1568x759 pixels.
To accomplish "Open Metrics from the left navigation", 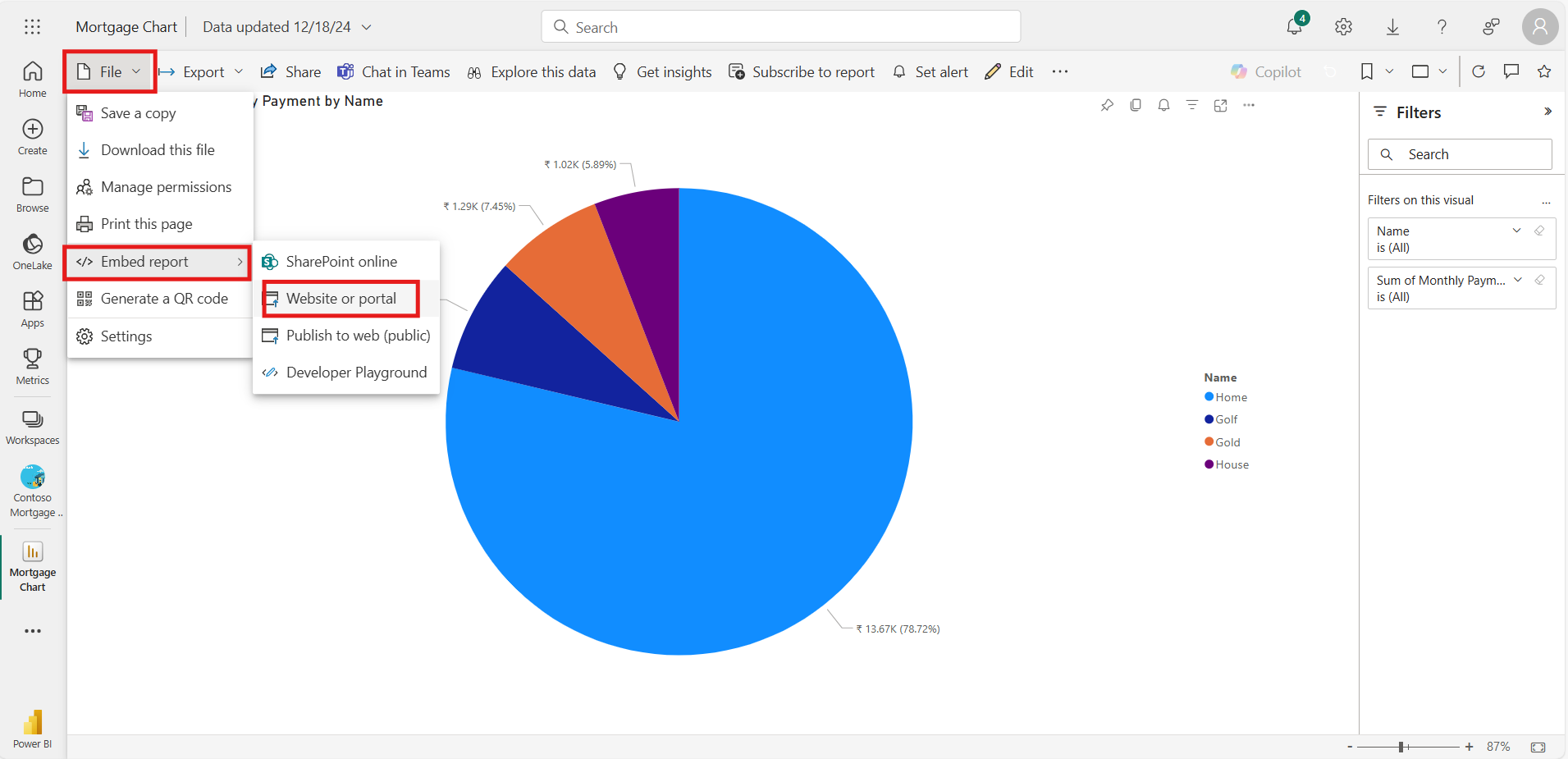I will coord(32,366).
